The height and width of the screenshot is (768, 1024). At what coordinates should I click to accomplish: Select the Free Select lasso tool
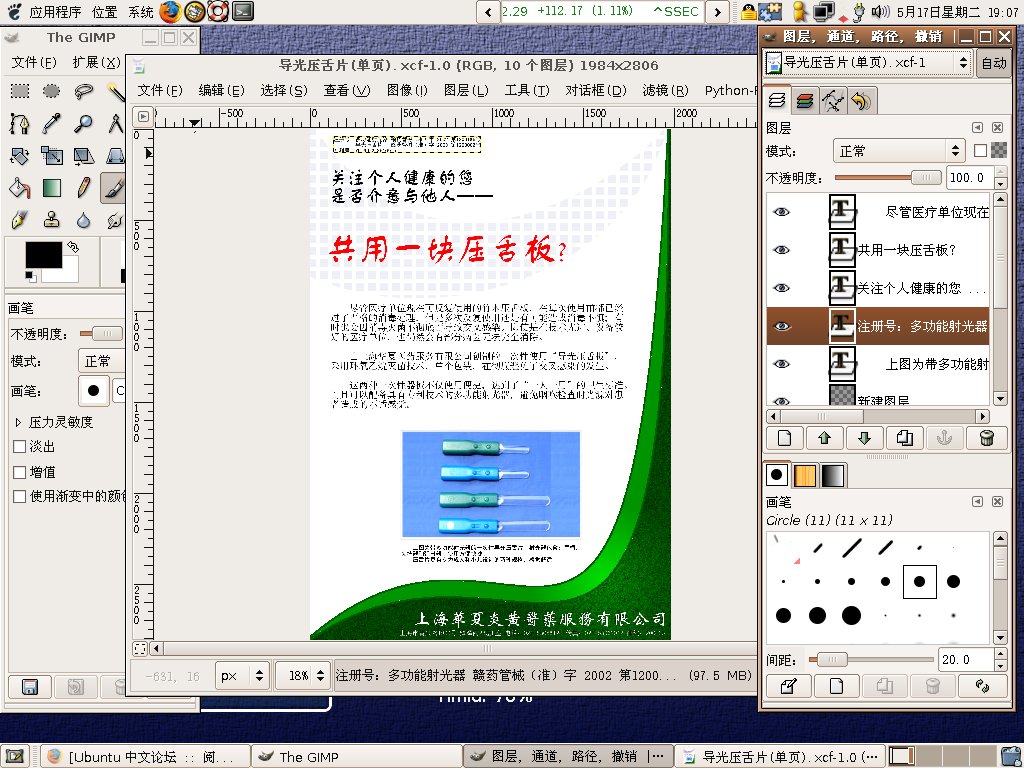coord(84,91)
